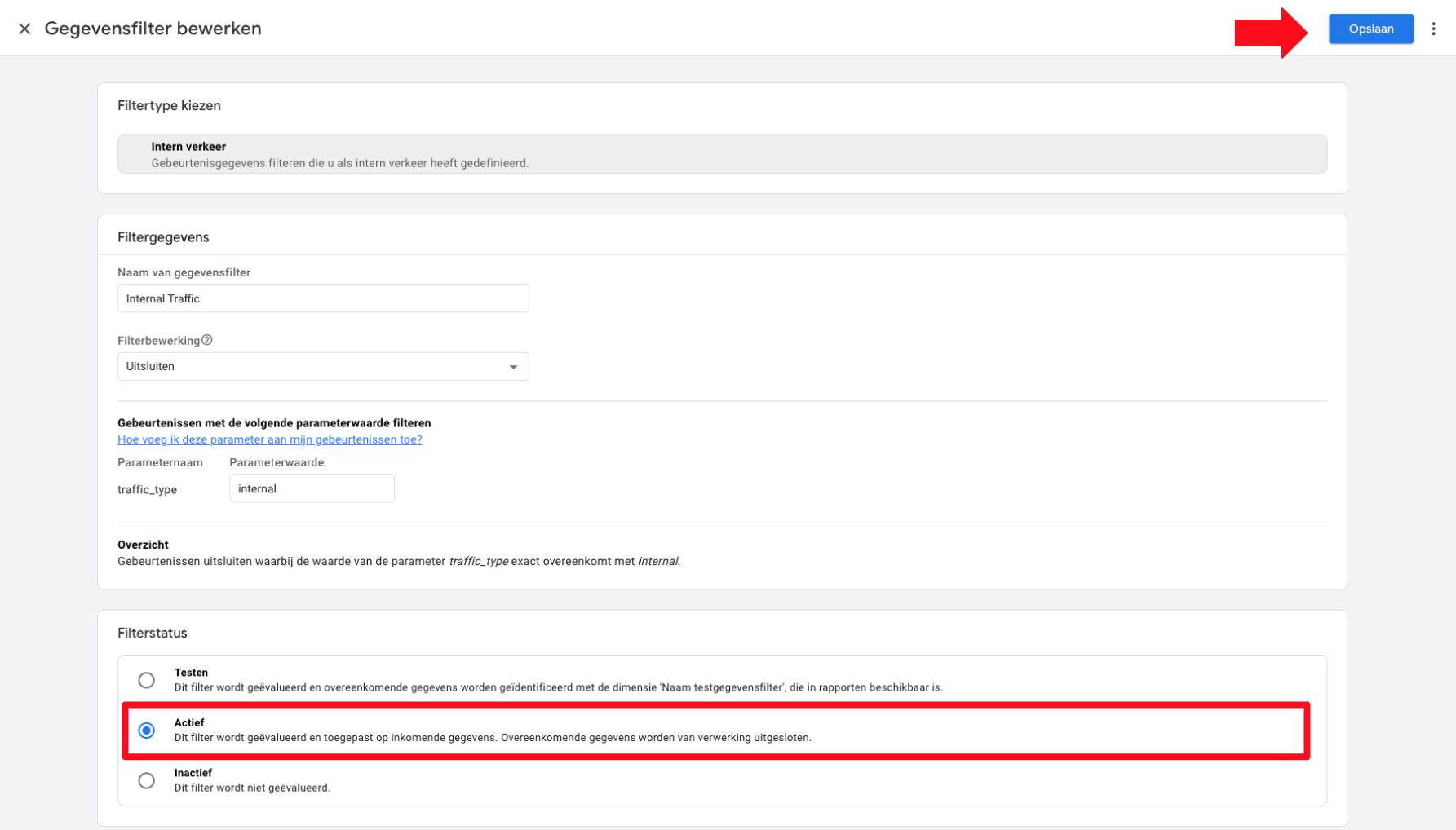
Task: Click the Filtergegevens section heading
Action: tap(163, 237)
